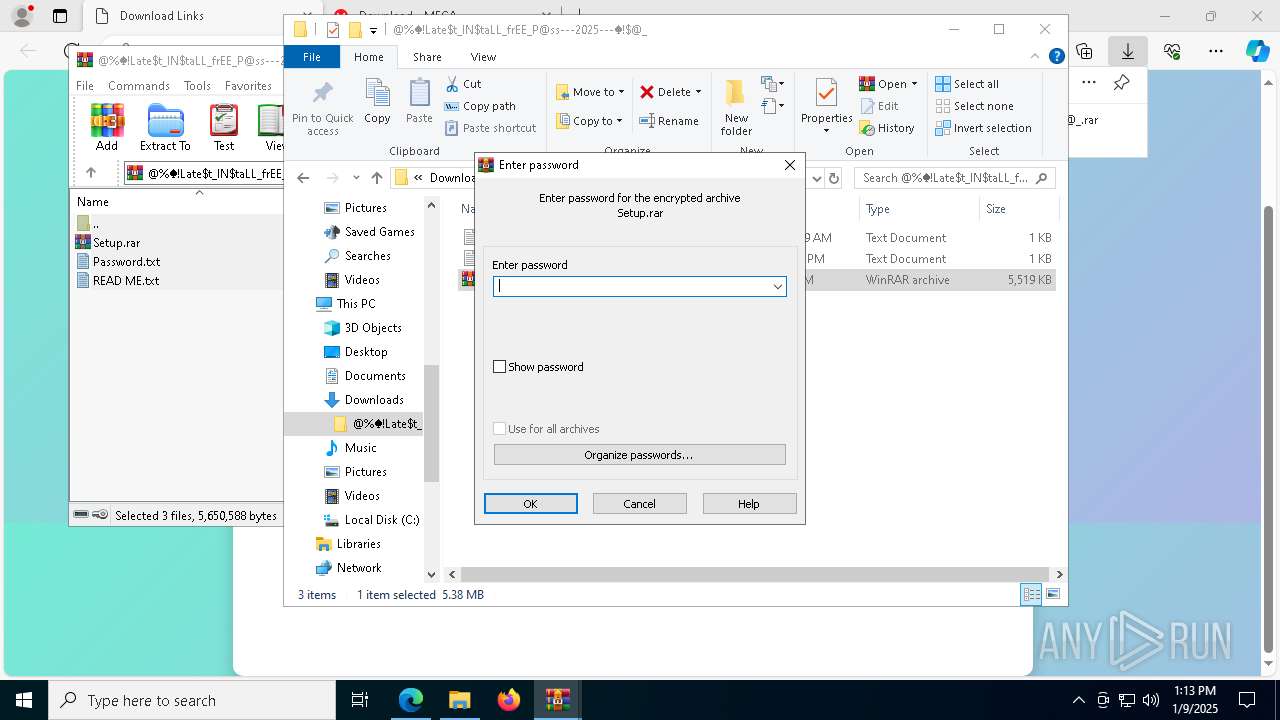Expand the Delete dropdown arrow
This screenshot has height=720, width=1280.
[698, 92]
